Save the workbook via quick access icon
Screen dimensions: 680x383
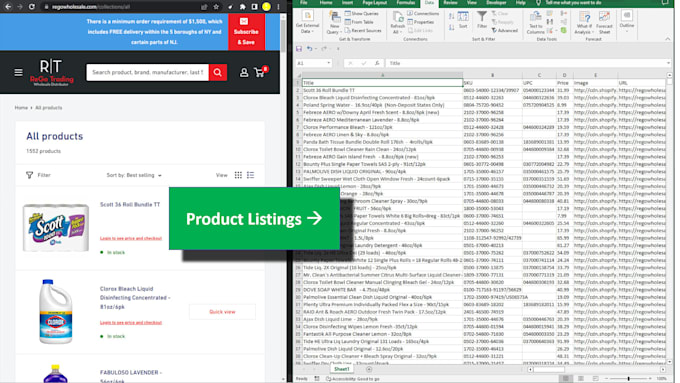pos(299,49)
